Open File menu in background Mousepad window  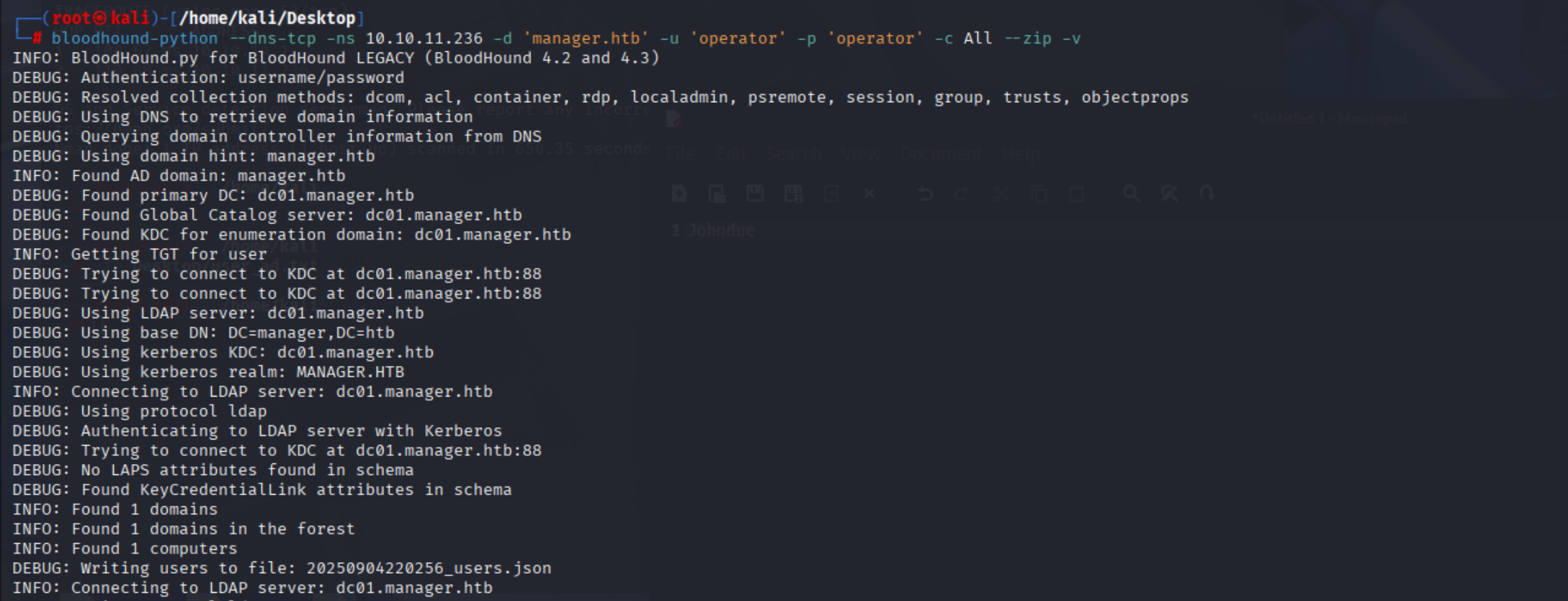(x=680, y=155)
